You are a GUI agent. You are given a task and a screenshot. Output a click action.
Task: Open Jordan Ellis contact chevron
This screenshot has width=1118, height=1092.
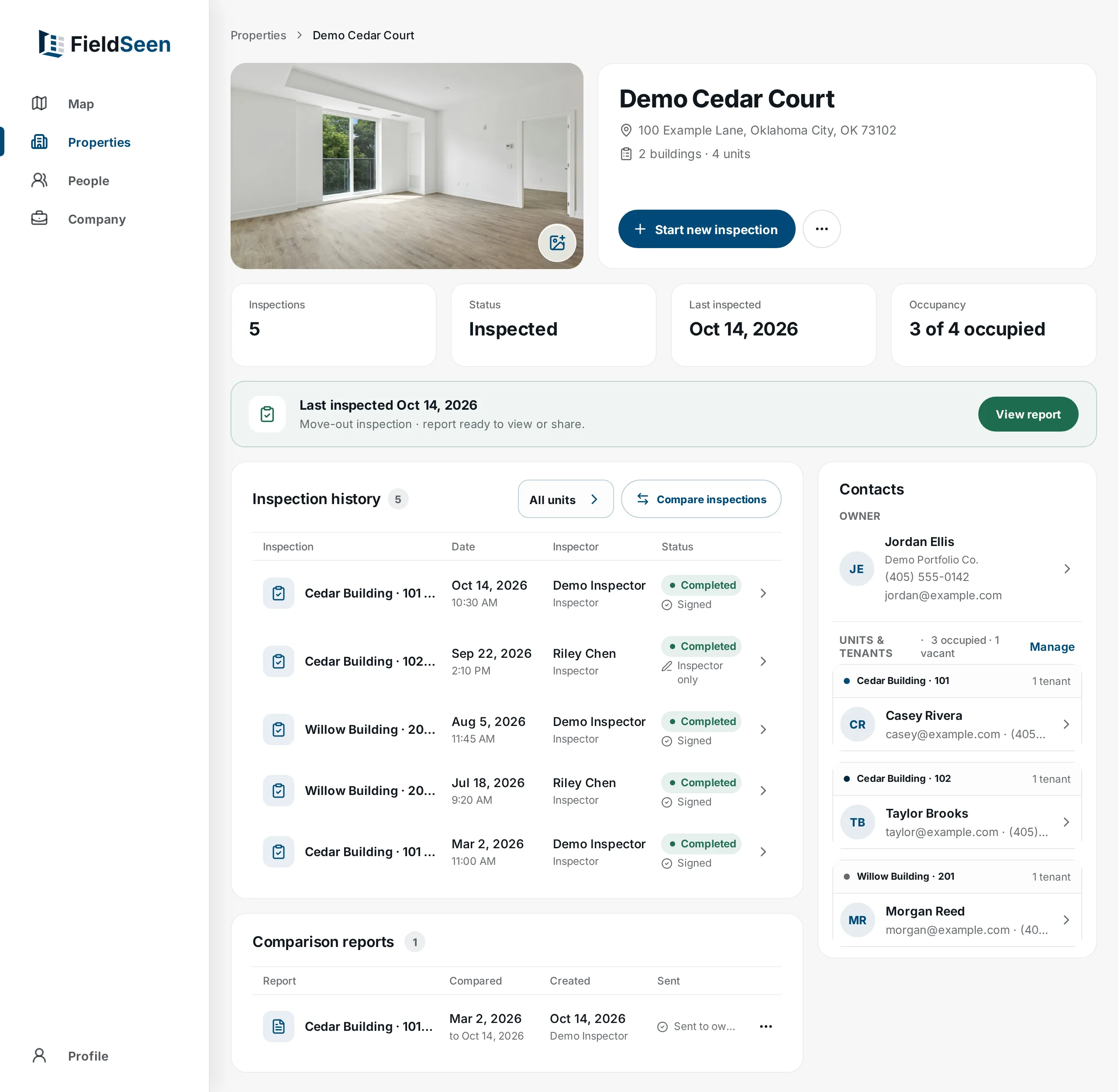[x=1067, y=569]
